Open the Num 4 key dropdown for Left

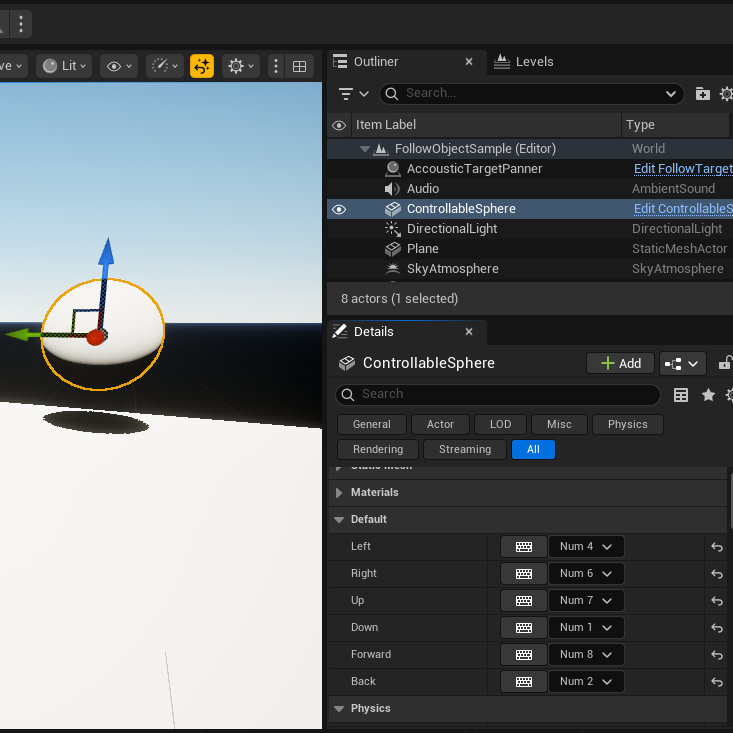pos(586,546)
